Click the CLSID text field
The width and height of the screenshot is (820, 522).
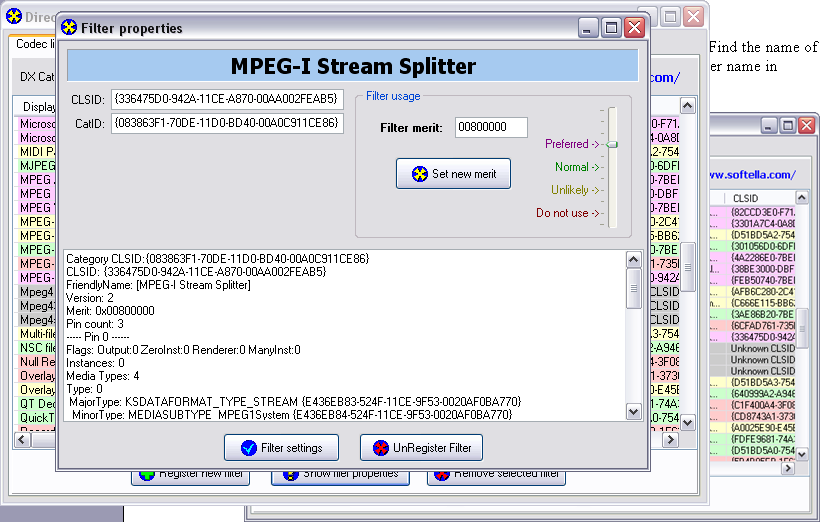click(227, 99)
